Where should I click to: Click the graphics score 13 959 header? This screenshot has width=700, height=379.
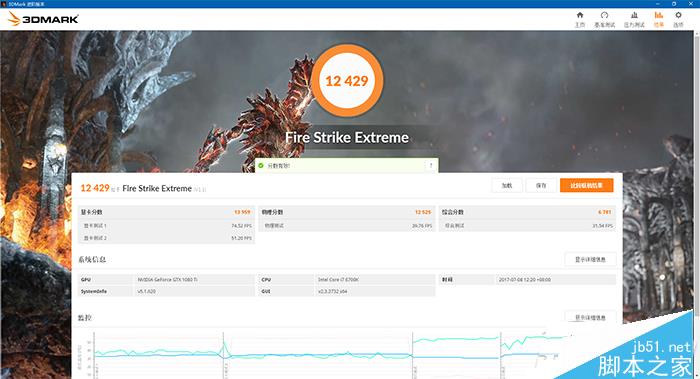pos(166,212)
